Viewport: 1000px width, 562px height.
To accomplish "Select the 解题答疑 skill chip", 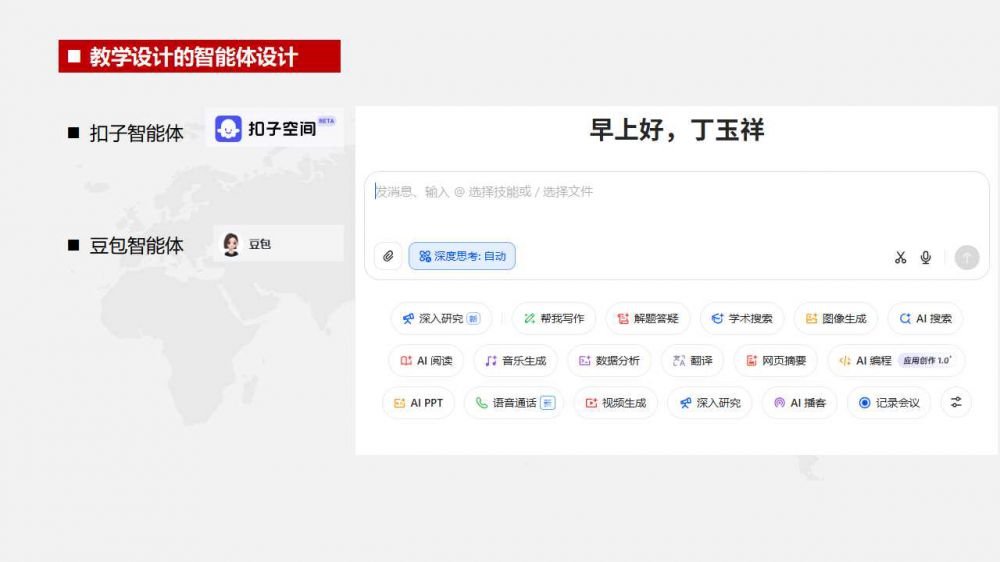I will [x=647, y=319].
